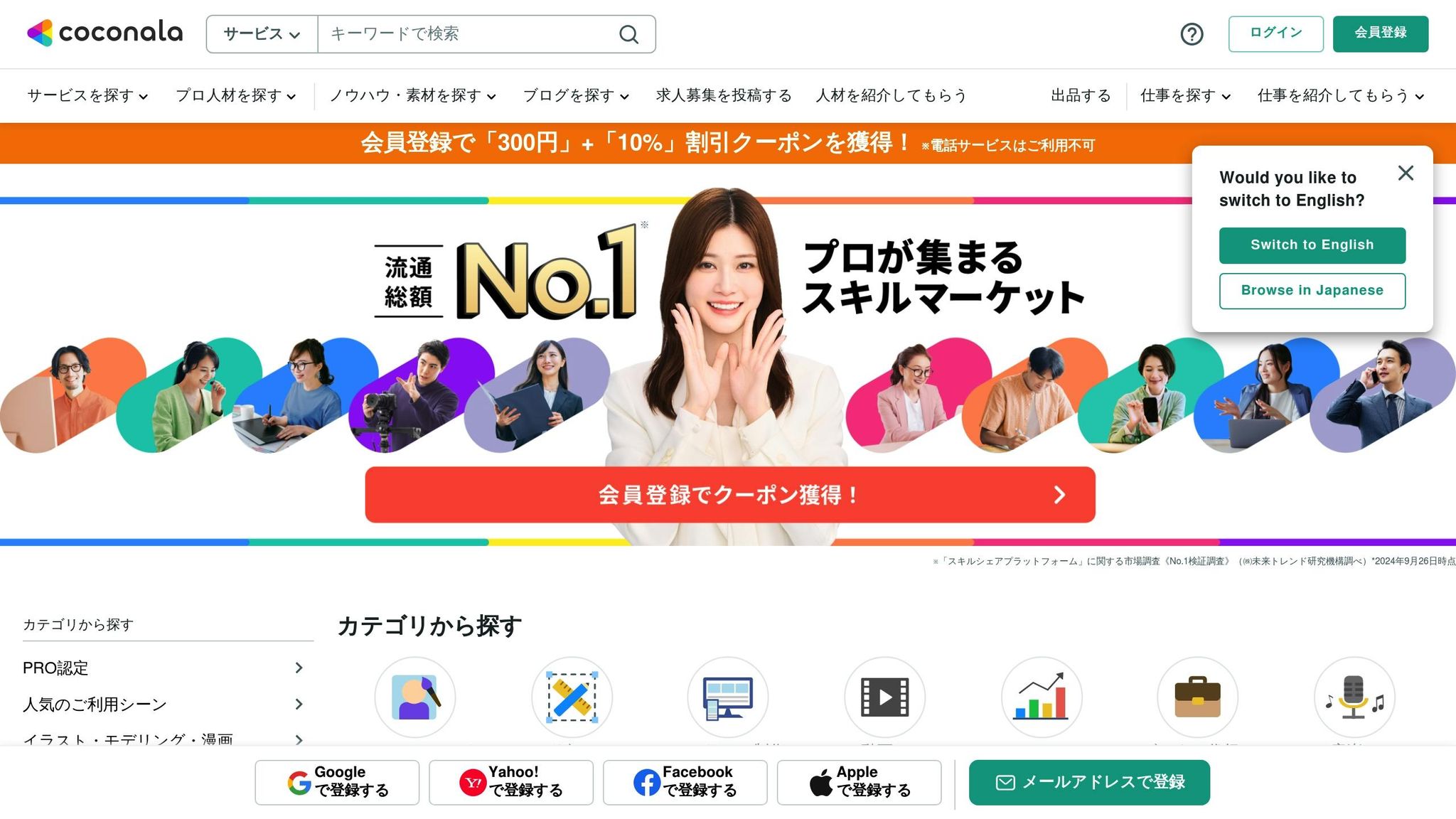Click the search magnifier icon
Screen dimensions: 1456x819
(628, 34)
